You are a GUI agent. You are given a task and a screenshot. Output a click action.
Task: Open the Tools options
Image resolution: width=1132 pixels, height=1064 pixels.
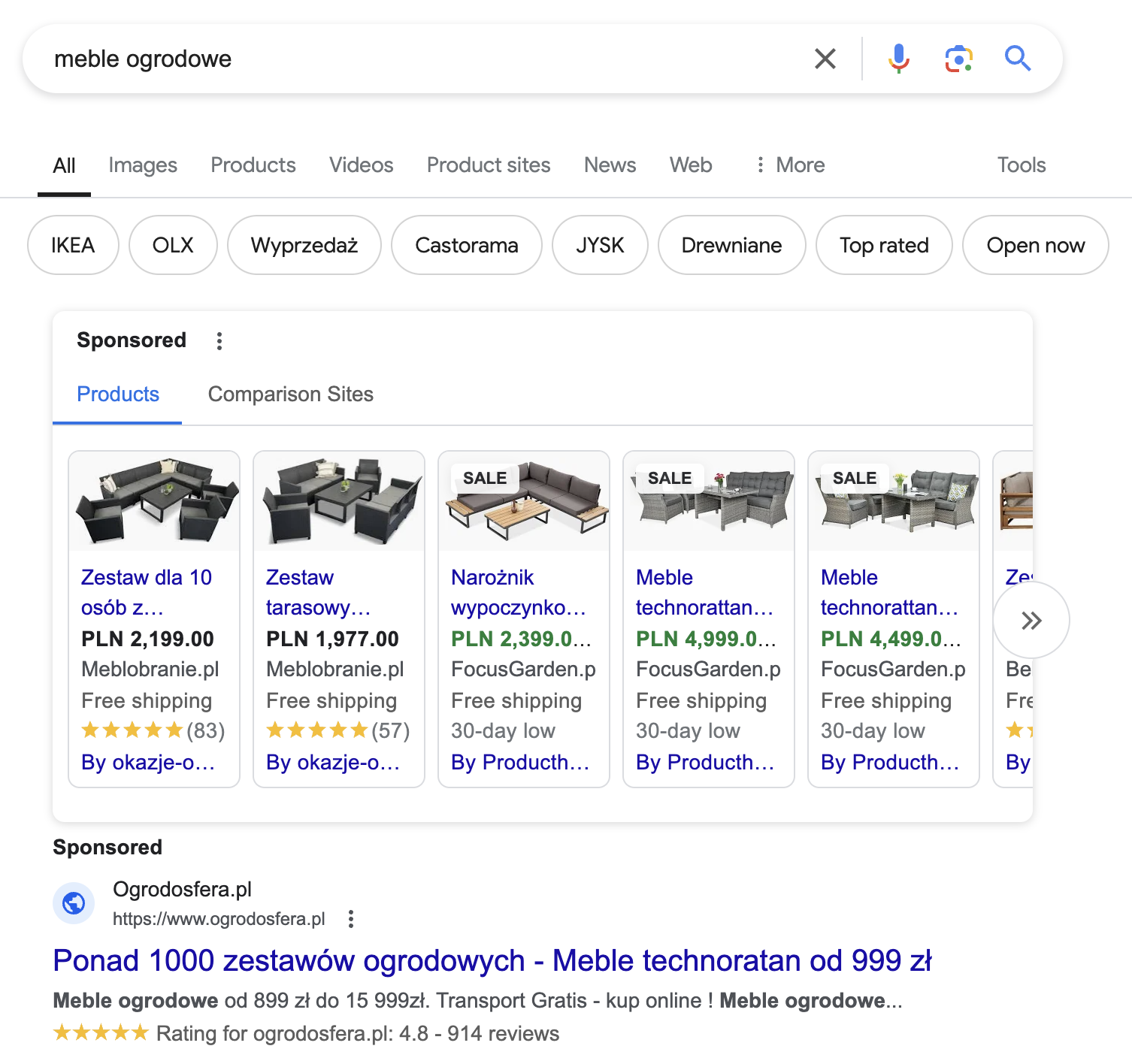pos(1022,165)
